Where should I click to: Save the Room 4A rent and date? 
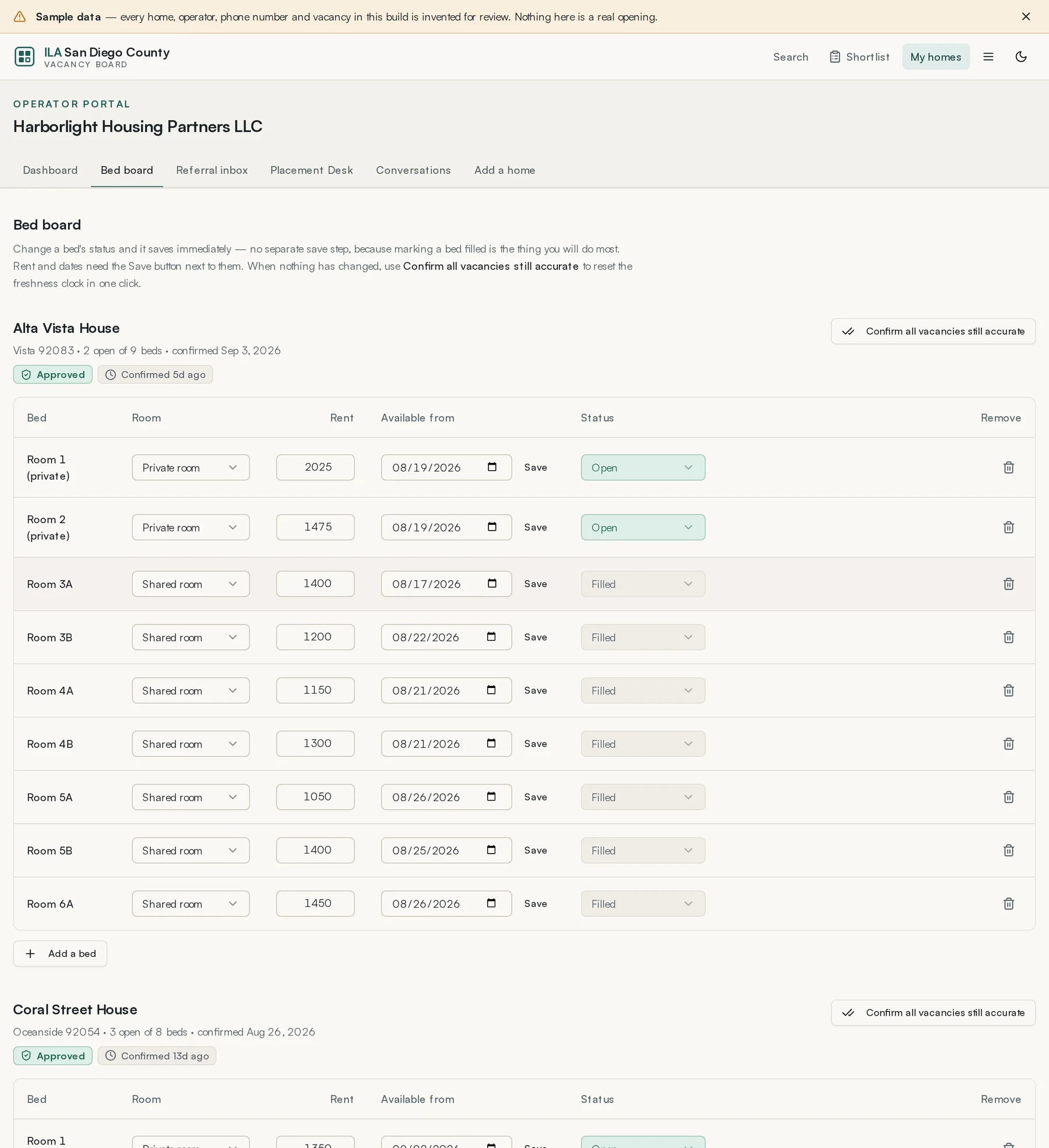coord(536,690)
